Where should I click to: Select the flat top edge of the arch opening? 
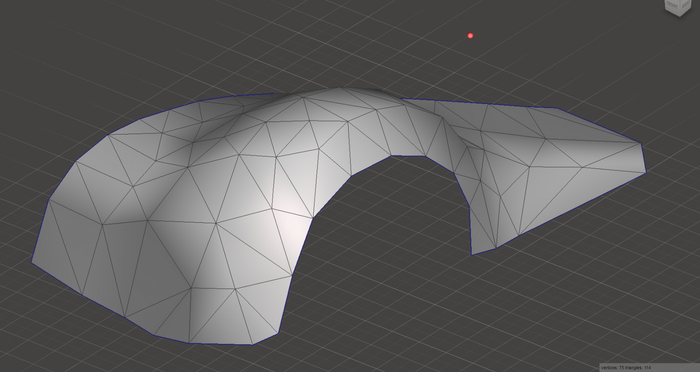click(x=408, y=156)
